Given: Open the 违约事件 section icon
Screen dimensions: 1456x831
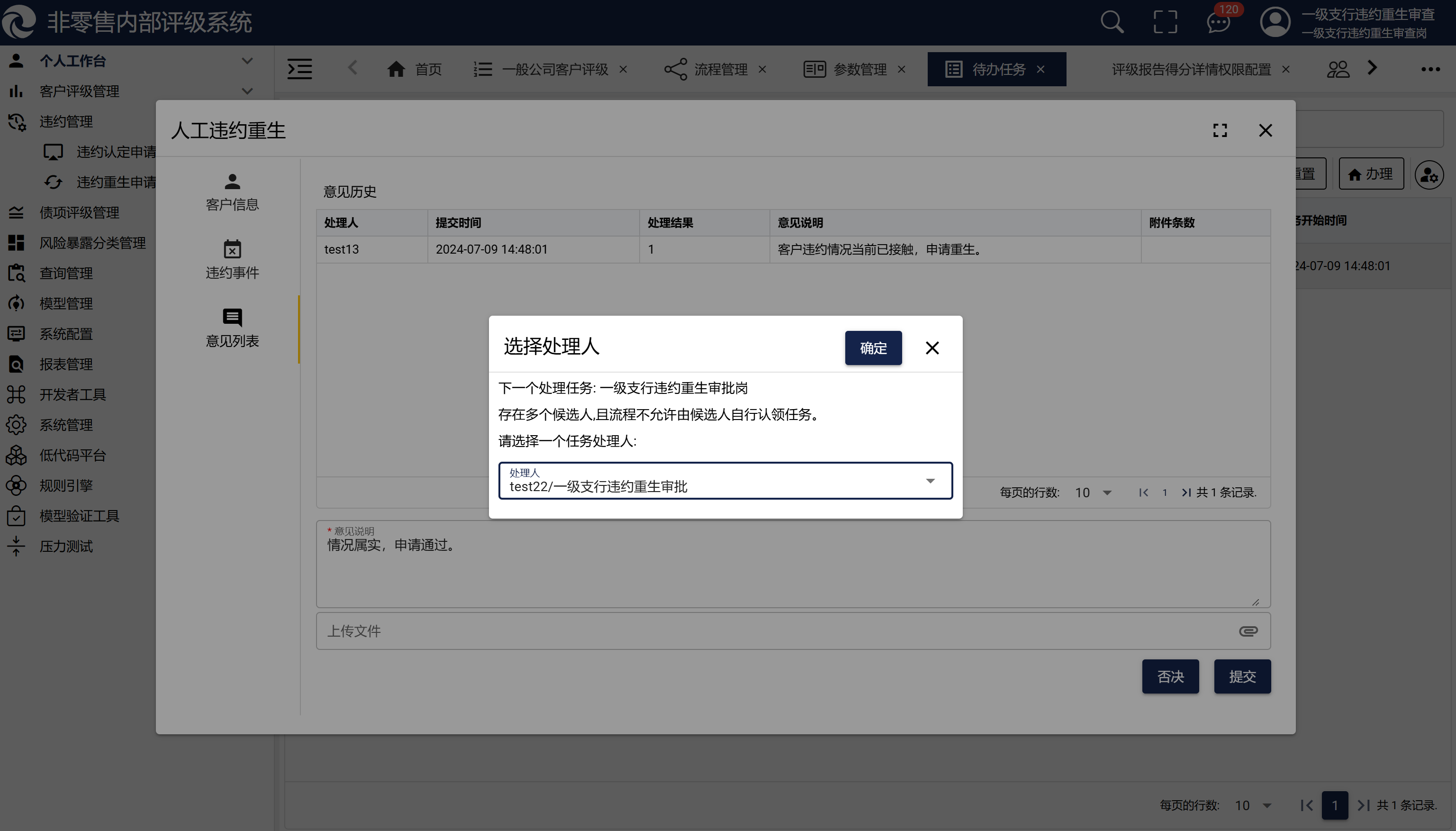Looking at the screenshot, I should tap(232, 249).
